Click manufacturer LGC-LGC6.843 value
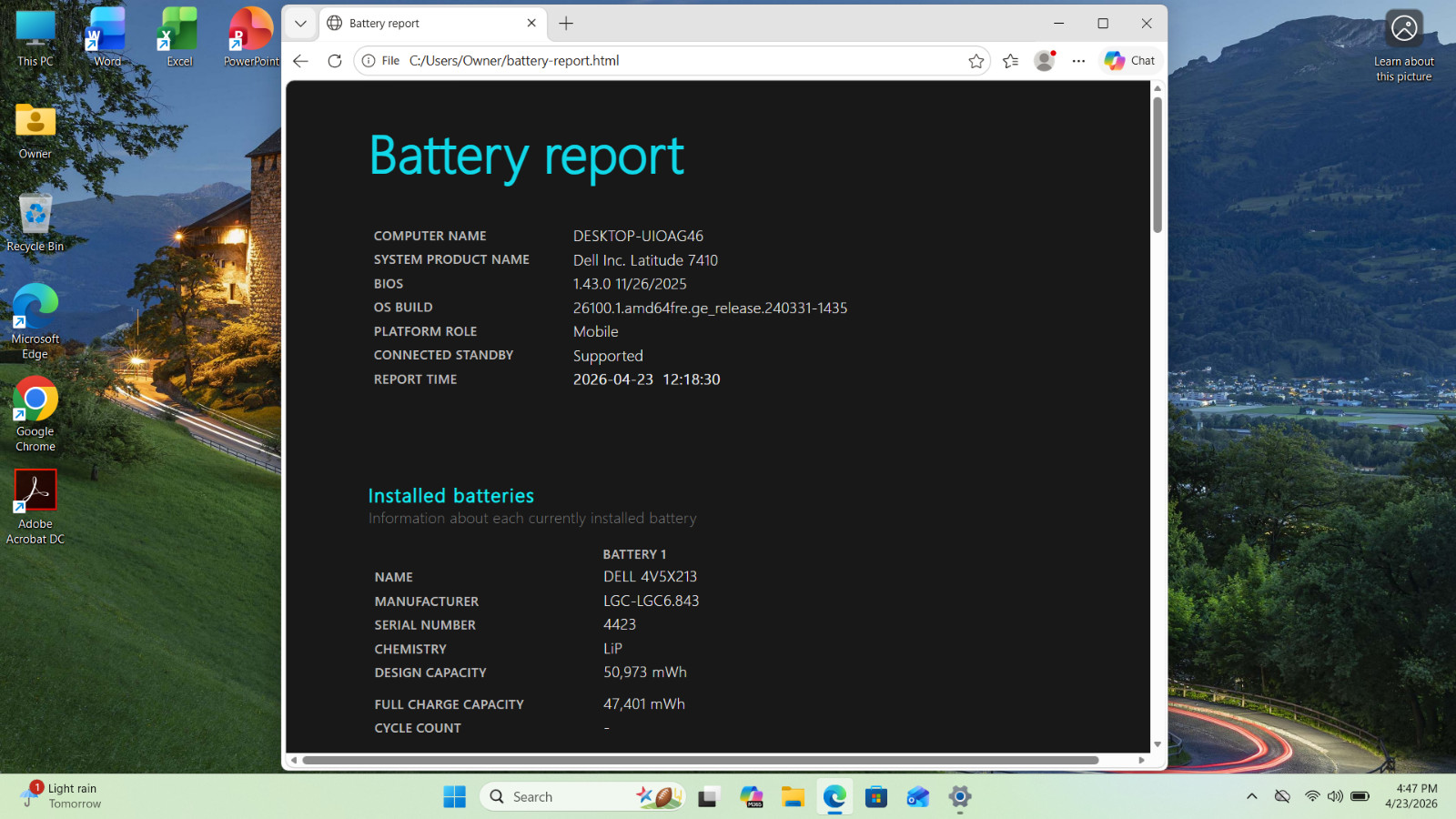 (651, 601)
